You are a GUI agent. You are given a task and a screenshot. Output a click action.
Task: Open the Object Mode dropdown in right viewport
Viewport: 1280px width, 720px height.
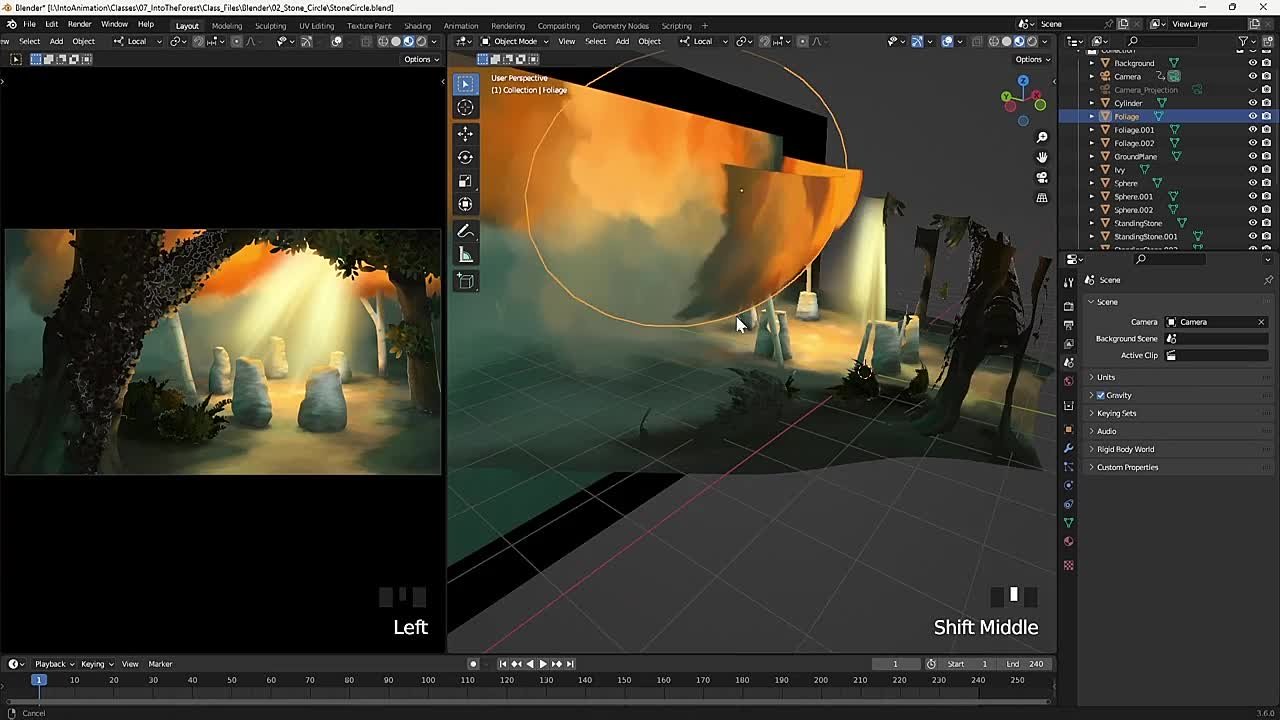[514, 41]
